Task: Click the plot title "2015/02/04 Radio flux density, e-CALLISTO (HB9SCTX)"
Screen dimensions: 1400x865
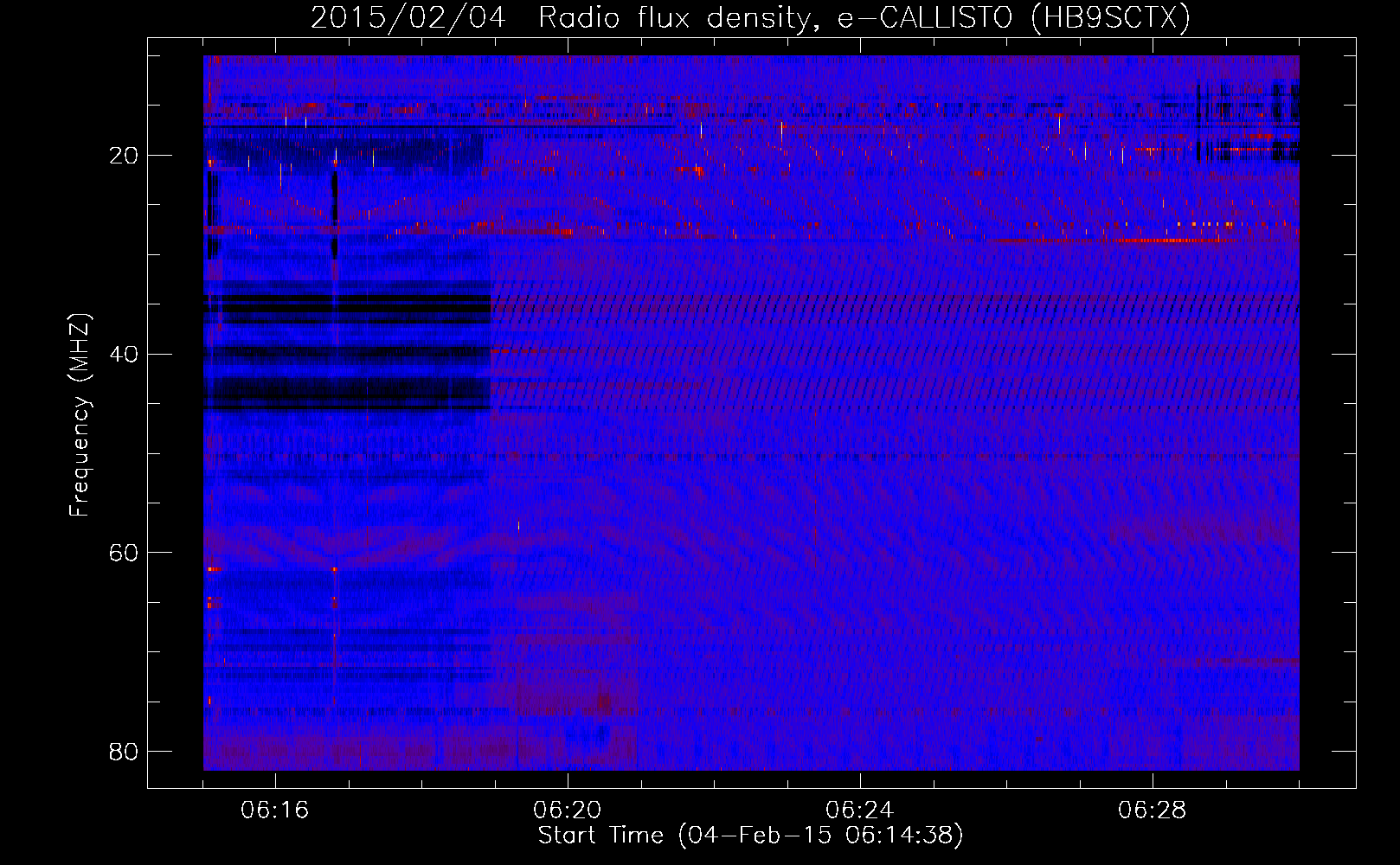Action: [x=750, y=17]
